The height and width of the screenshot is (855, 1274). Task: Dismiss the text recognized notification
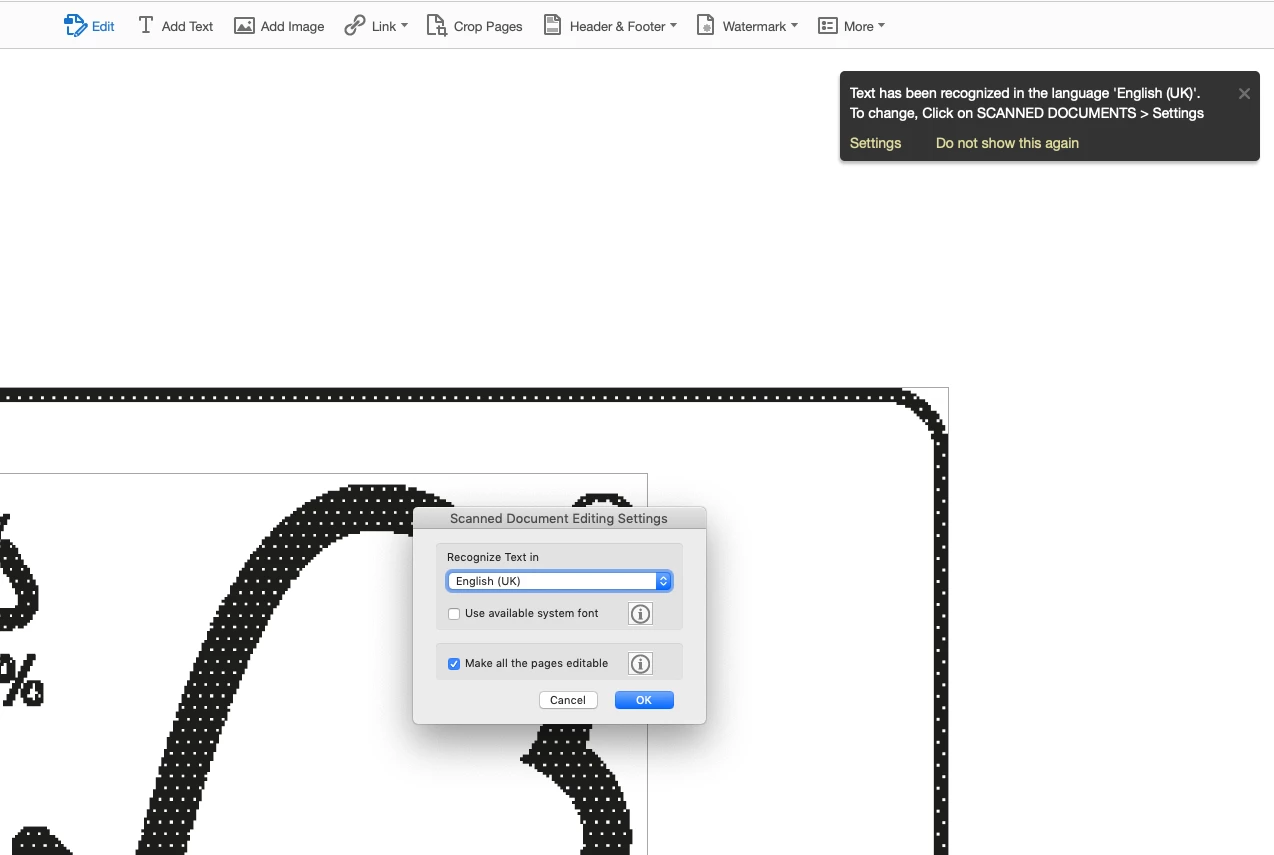[x=1244, y=94]
